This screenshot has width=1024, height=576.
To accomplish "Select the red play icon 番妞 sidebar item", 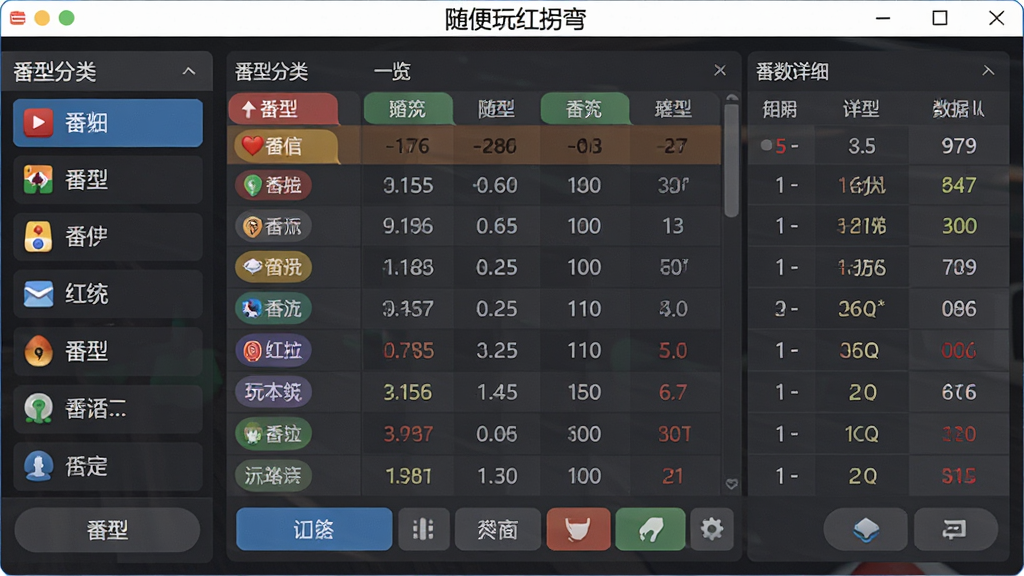I will pos(108,123).
